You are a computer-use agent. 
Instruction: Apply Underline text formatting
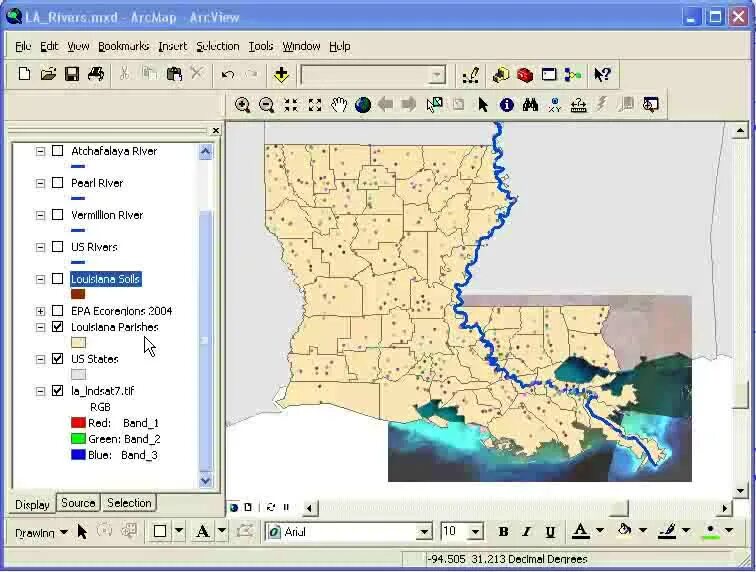[x=550, y=531]
